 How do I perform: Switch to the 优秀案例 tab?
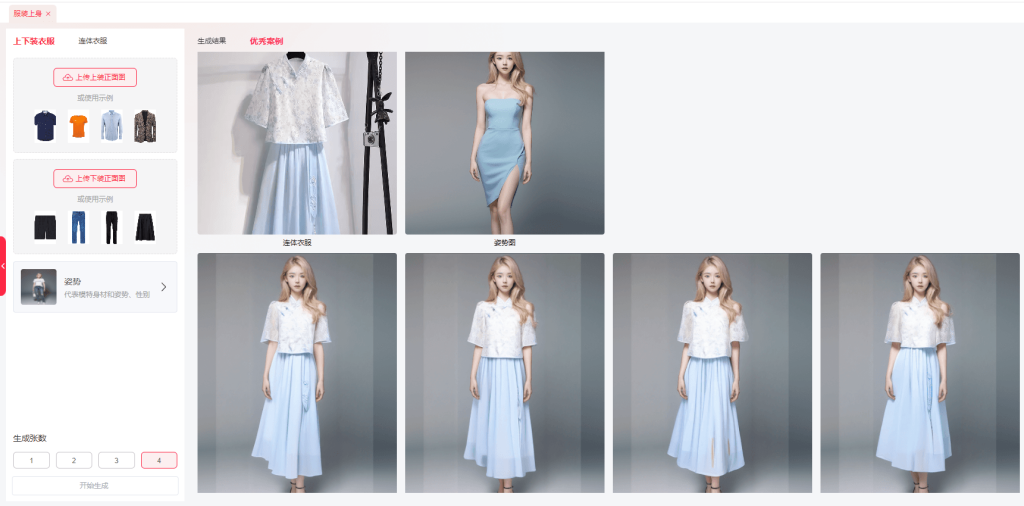pos(266,41)
